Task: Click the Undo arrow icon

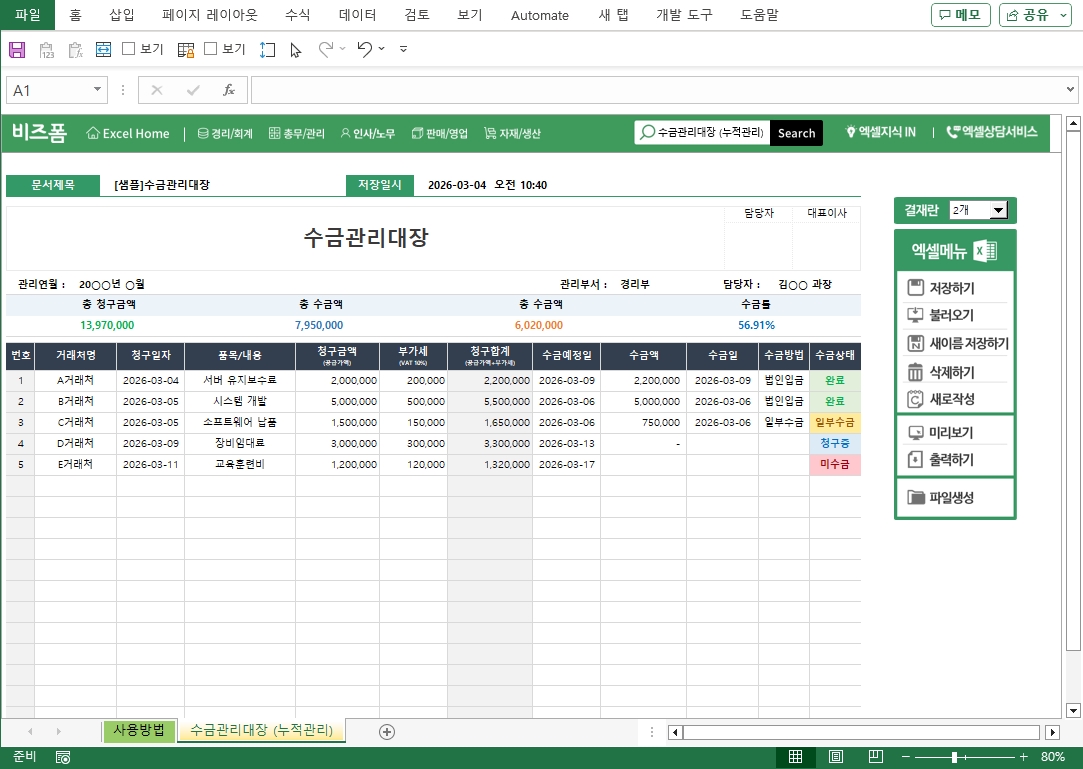Action: coord(364,49)
